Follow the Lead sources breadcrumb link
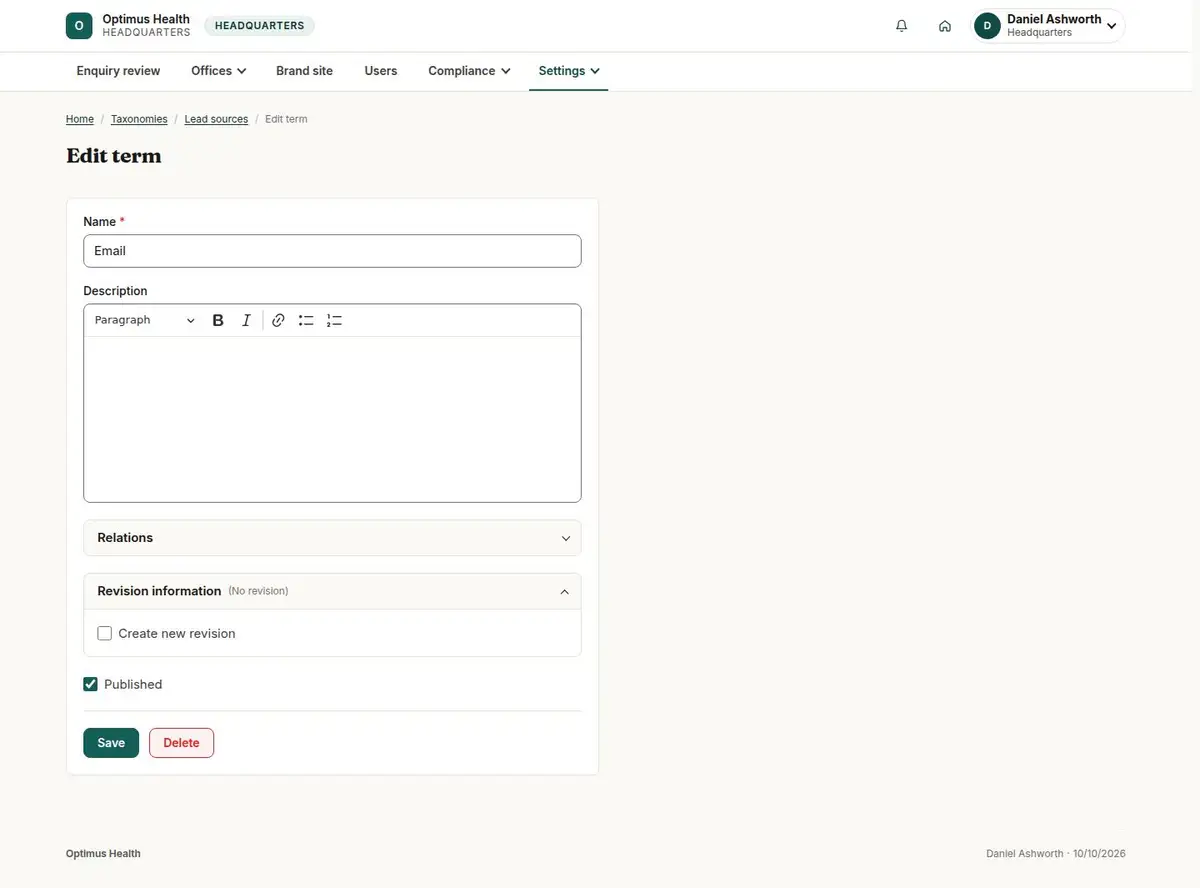 pyautogui.click(x=216, y=119)
